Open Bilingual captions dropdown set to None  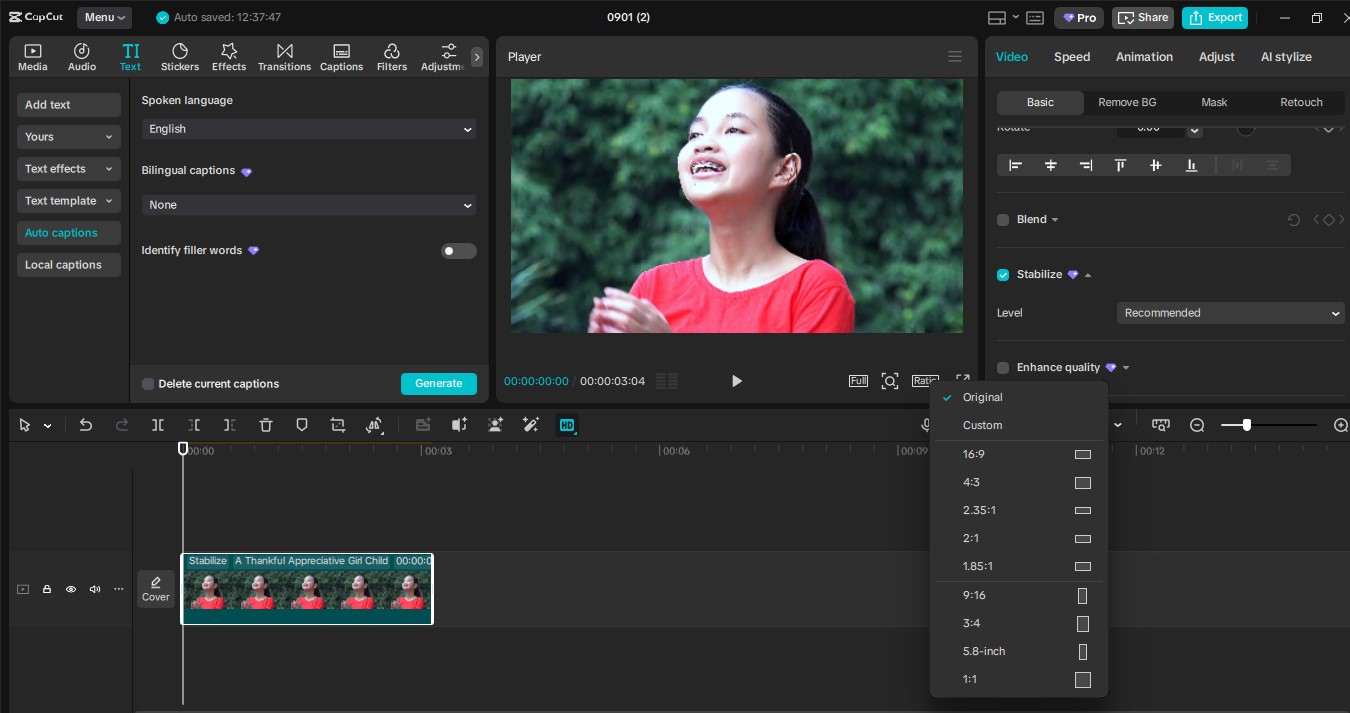click(308, 205)
